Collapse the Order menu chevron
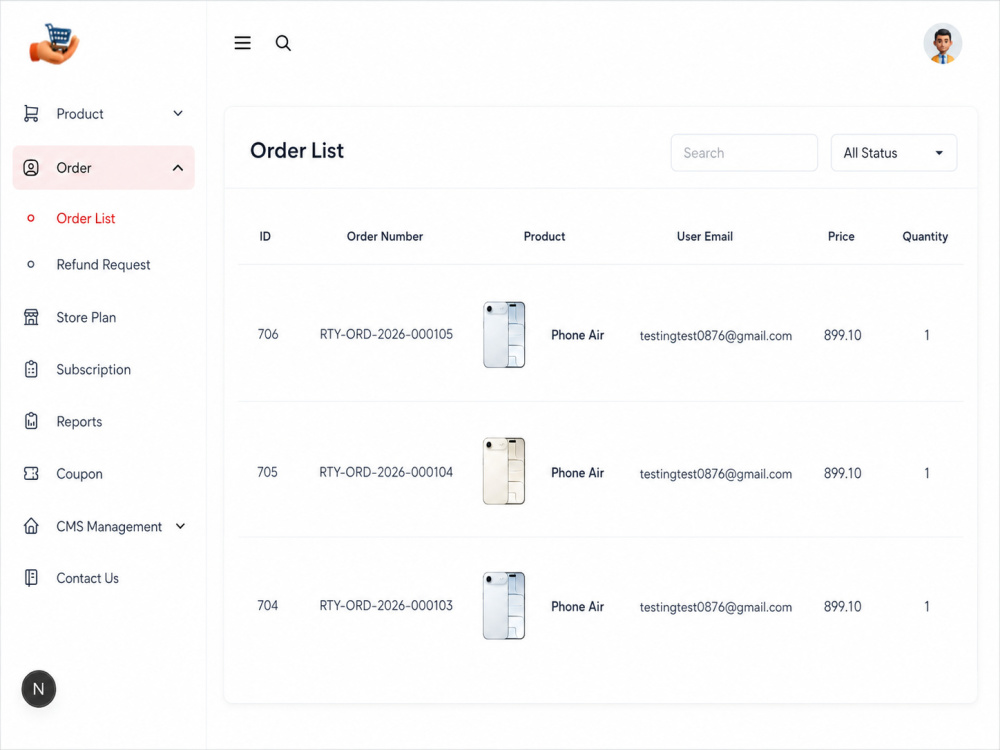Screen dimensions: 1000x750 tap(178, 168)
